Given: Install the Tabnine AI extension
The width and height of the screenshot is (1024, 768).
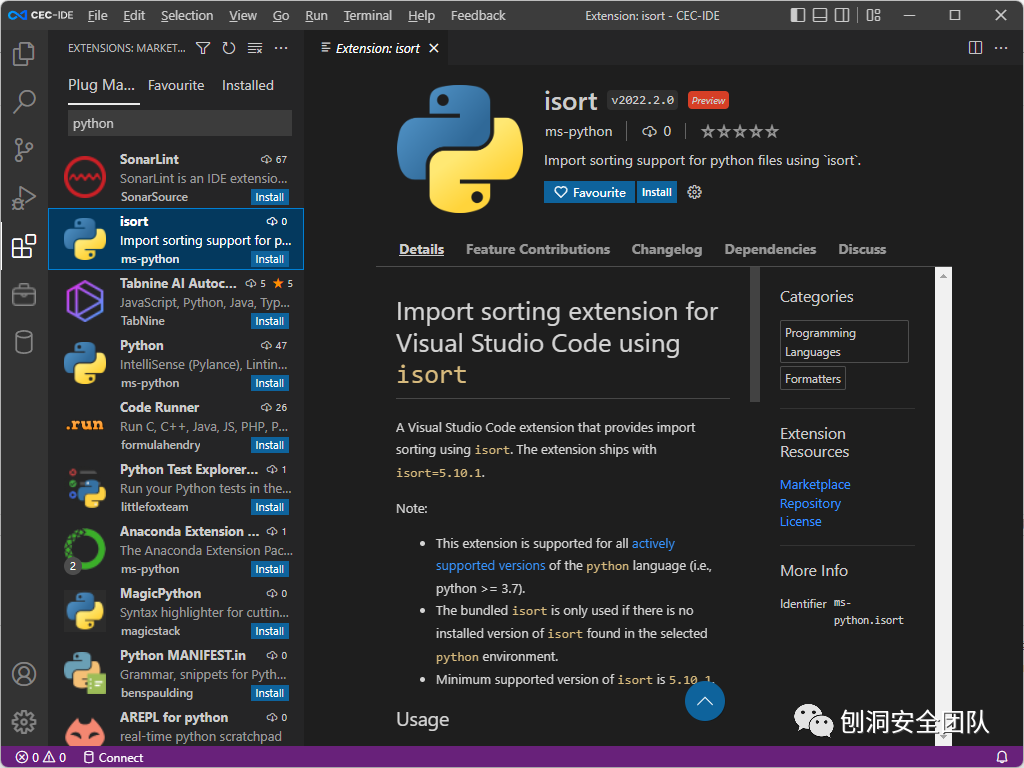Looking at the screenshot, I should click(x=270, y=321).
